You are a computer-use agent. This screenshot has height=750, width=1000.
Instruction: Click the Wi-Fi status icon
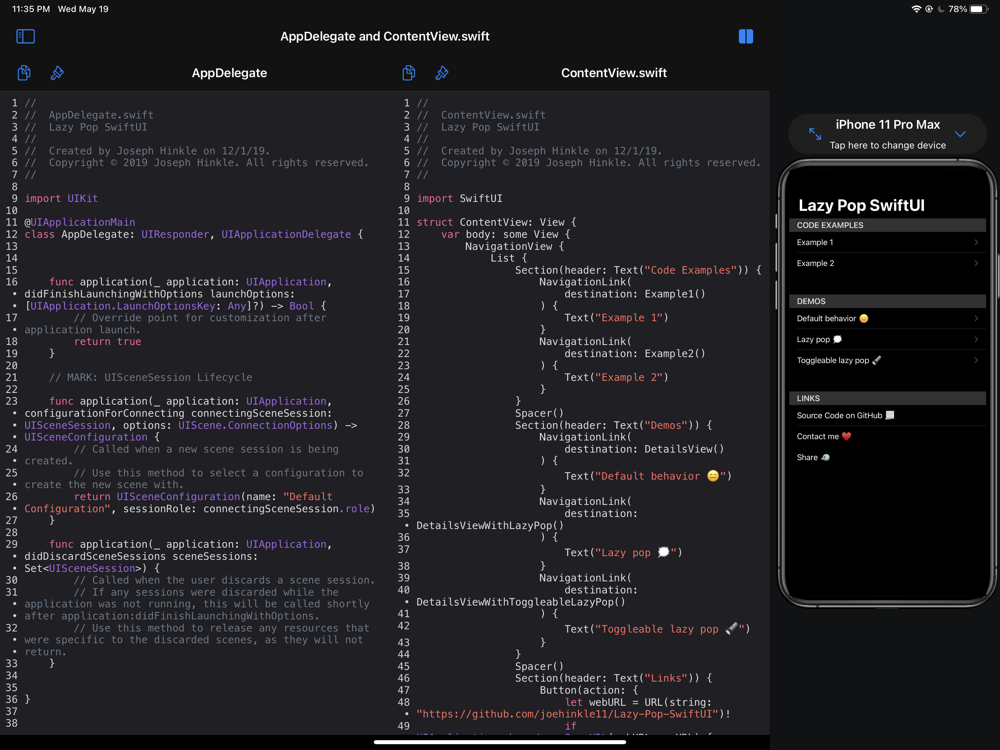click(x=916, y=9)
